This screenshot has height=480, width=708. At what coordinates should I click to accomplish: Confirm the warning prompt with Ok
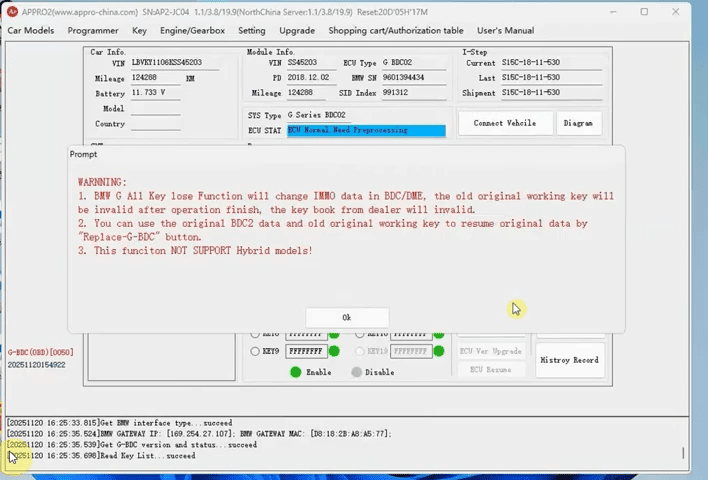click(347, 317)
